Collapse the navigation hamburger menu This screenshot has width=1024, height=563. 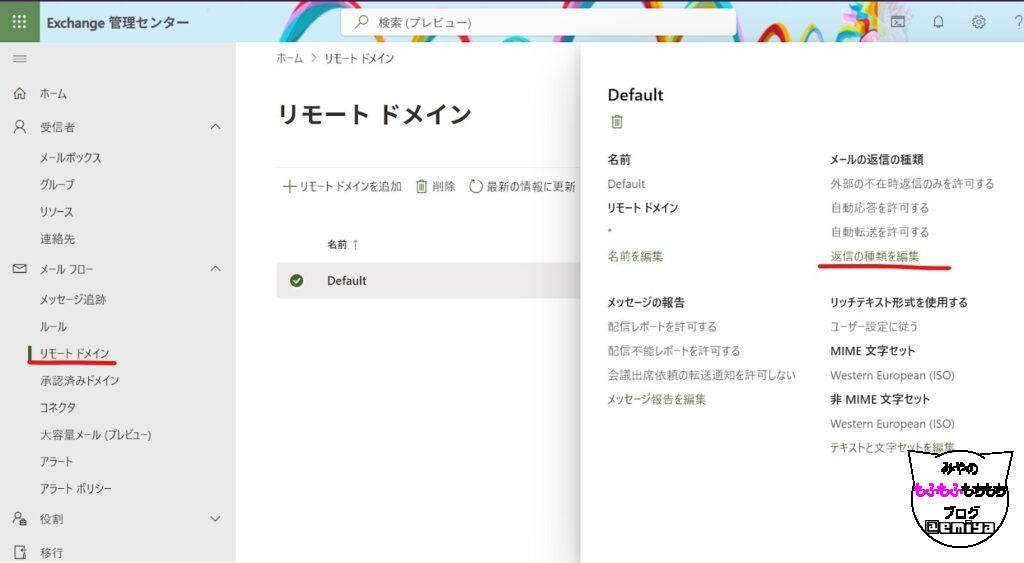point(19,59)
